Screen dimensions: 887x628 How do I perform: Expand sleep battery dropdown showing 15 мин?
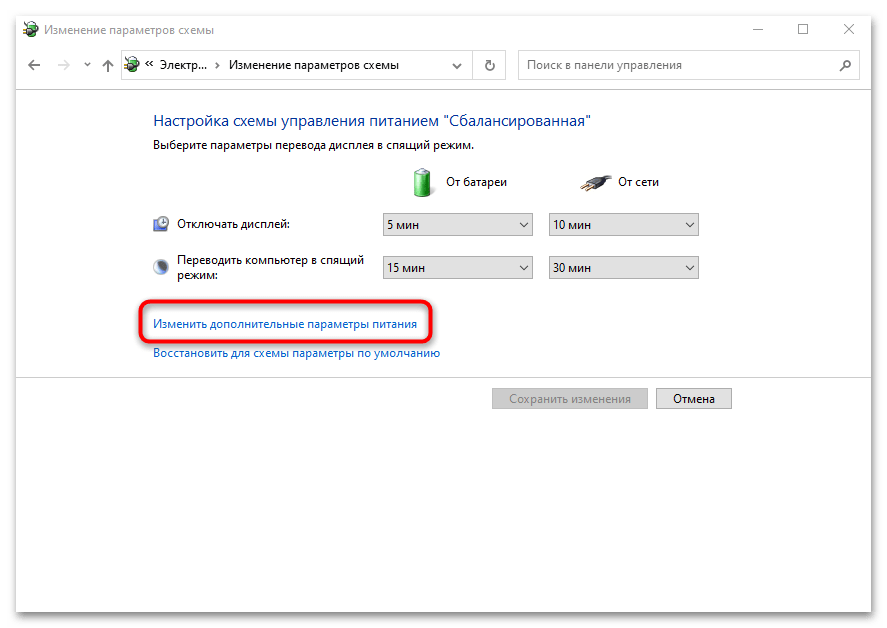(x=457, y=268)
